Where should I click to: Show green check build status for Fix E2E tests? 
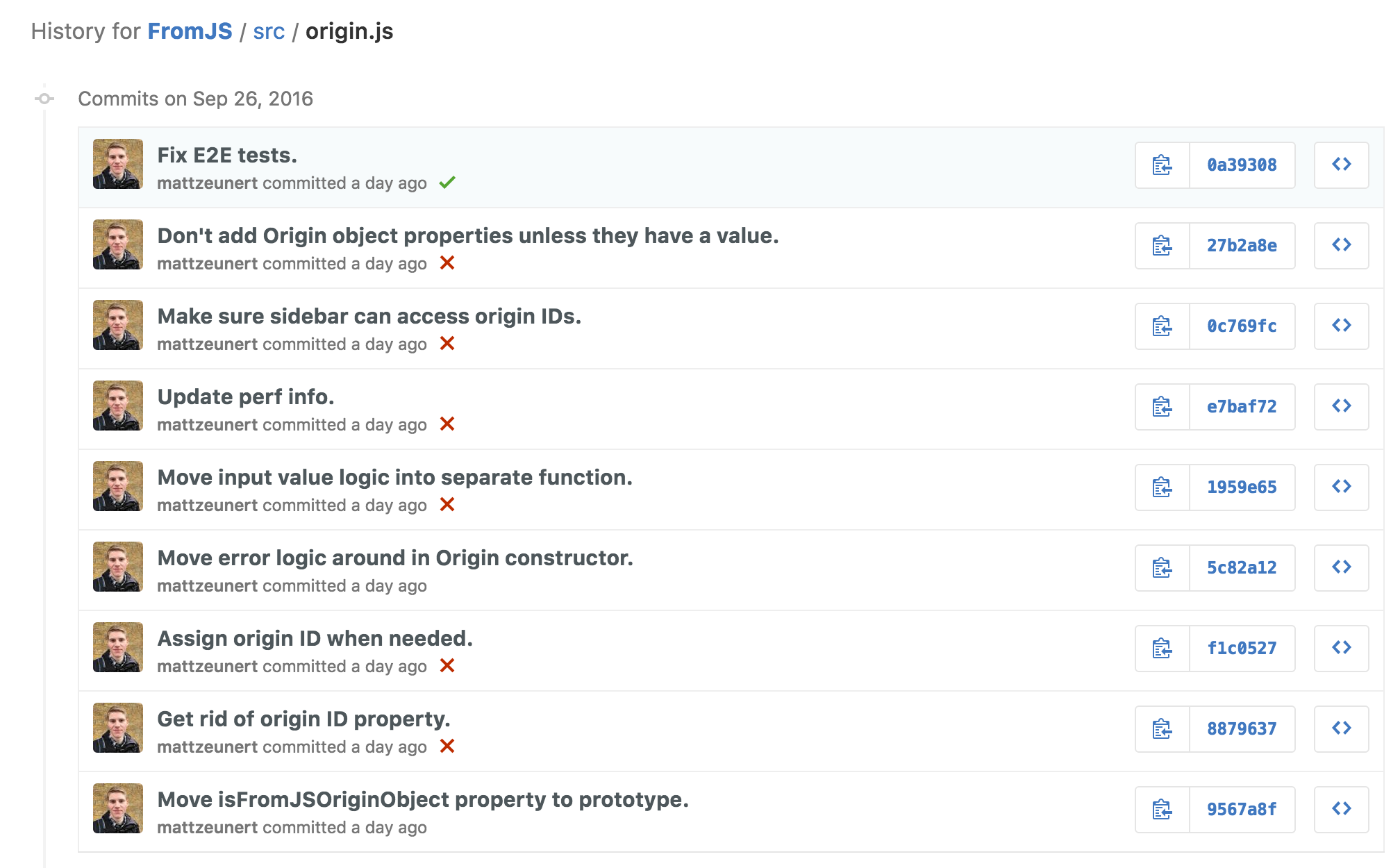[447, 183]
